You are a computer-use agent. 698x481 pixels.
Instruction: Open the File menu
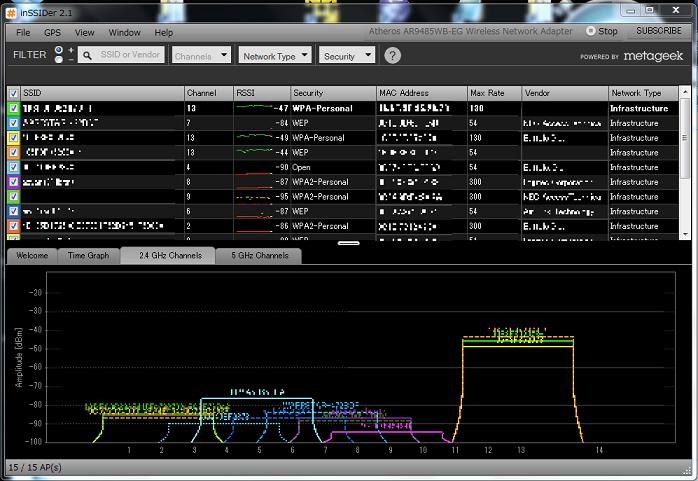coord(23,32)
